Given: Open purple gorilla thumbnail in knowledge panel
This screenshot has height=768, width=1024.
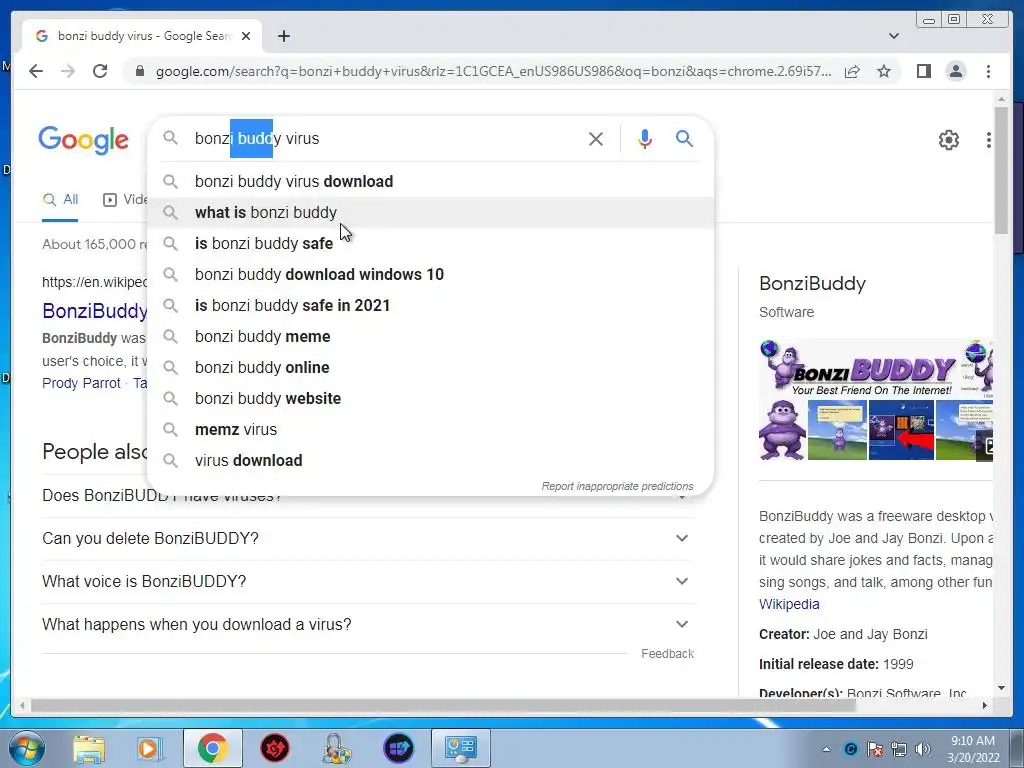Looking at the screenshot, I should tap(782, 430).
